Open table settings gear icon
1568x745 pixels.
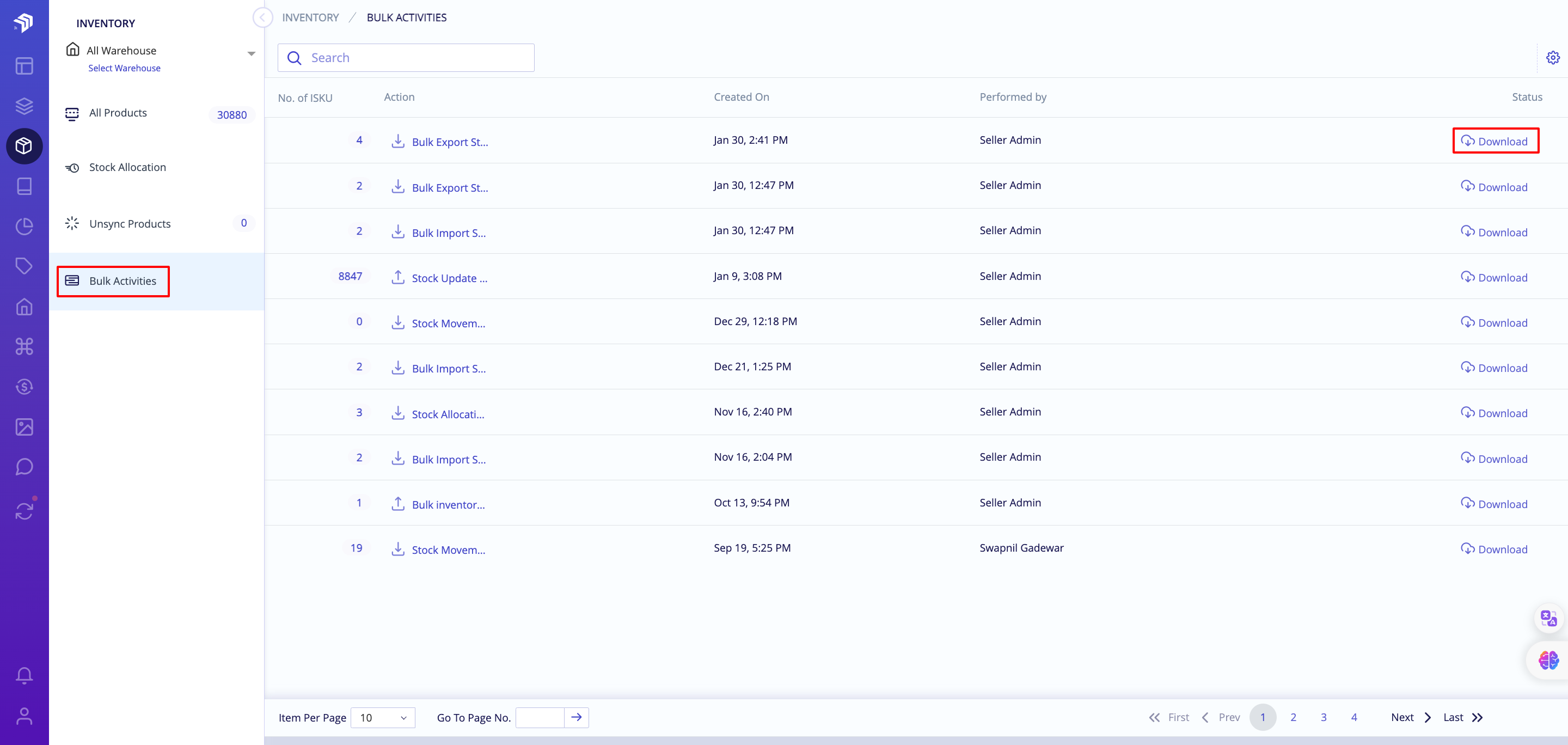click(1553, 58)
